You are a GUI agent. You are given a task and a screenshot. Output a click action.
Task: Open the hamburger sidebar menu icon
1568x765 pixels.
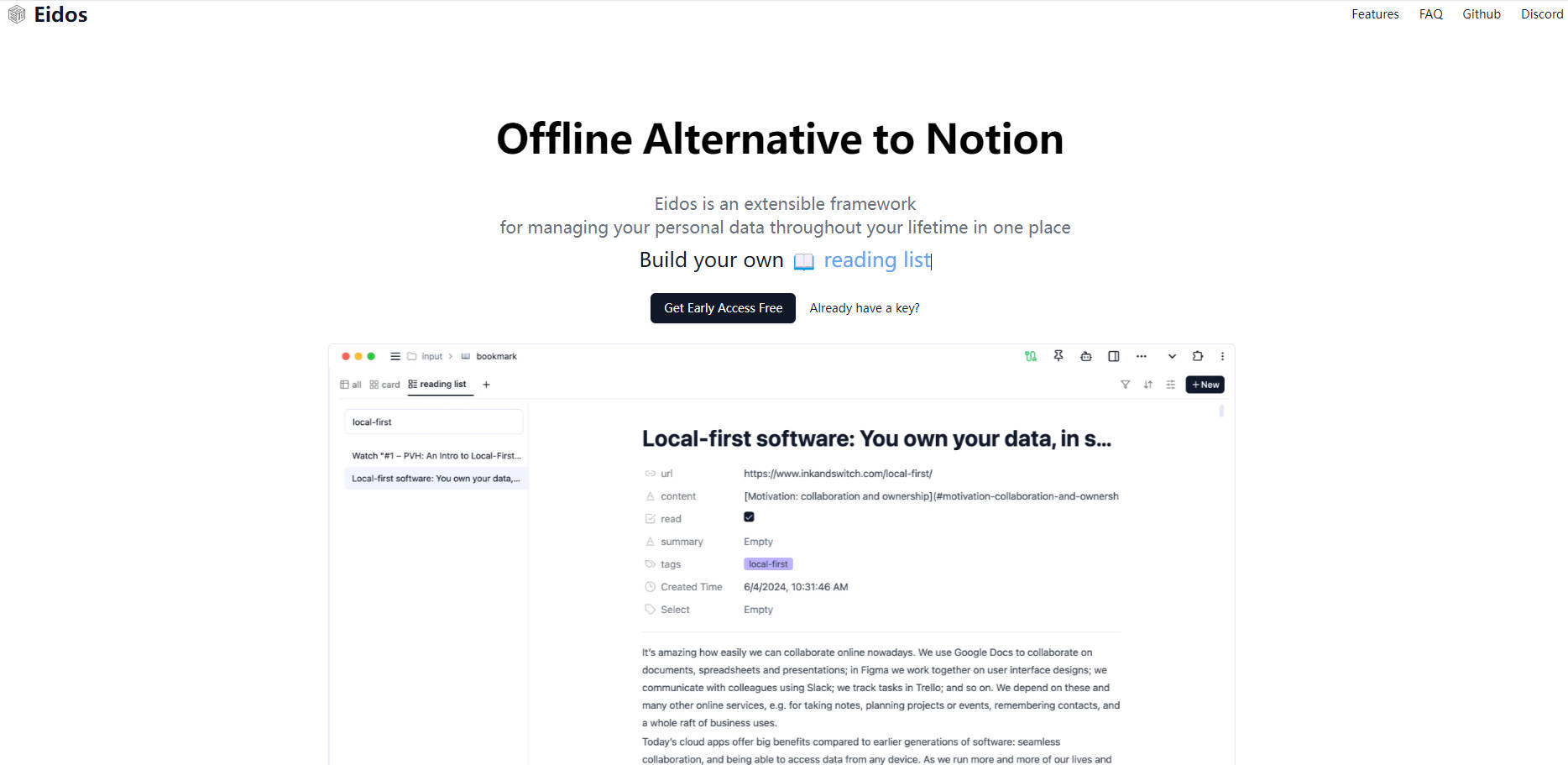pos(395,356)
